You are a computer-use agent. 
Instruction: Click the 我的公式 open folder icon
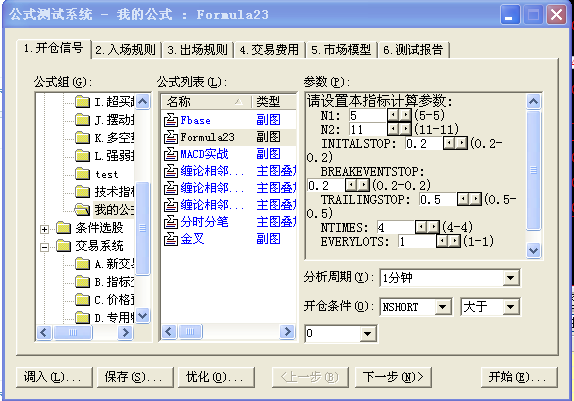click(82, 209)
